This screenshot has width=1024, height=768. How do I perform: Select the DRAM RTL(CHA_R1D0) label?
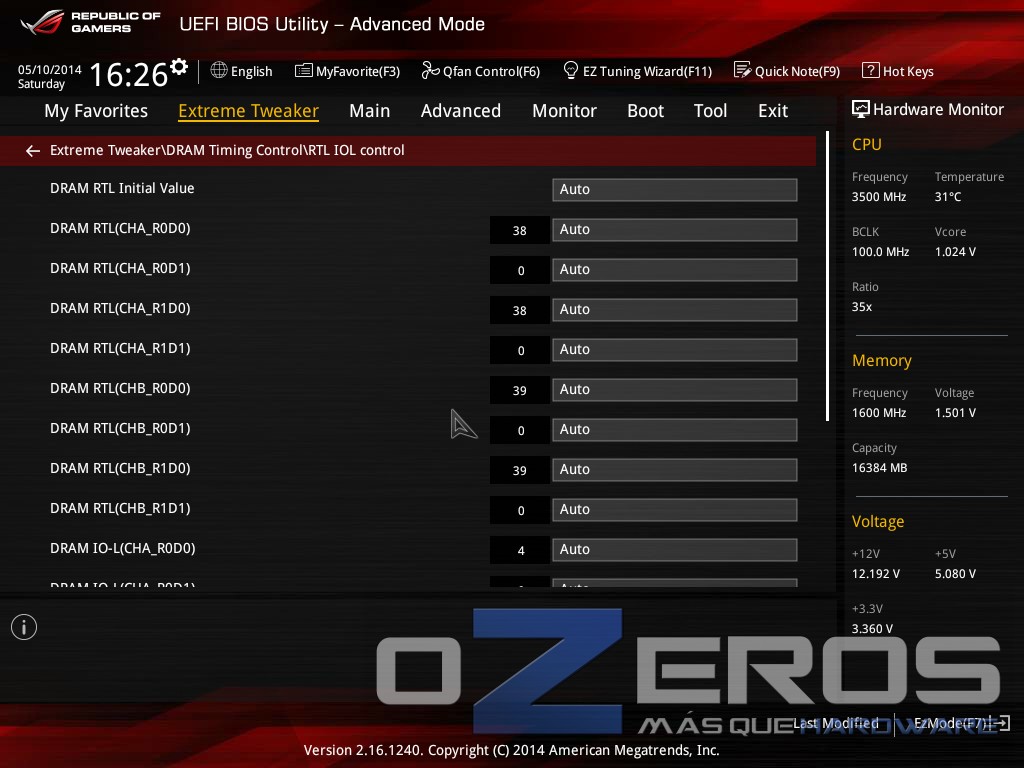[120, 308]
